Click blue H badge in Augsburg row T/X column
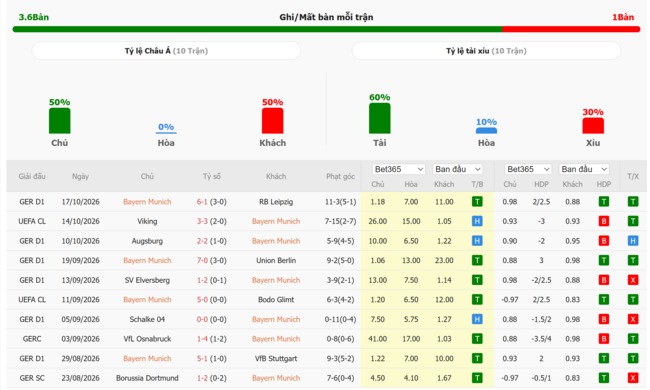650x390 pixels. (633, 241)
